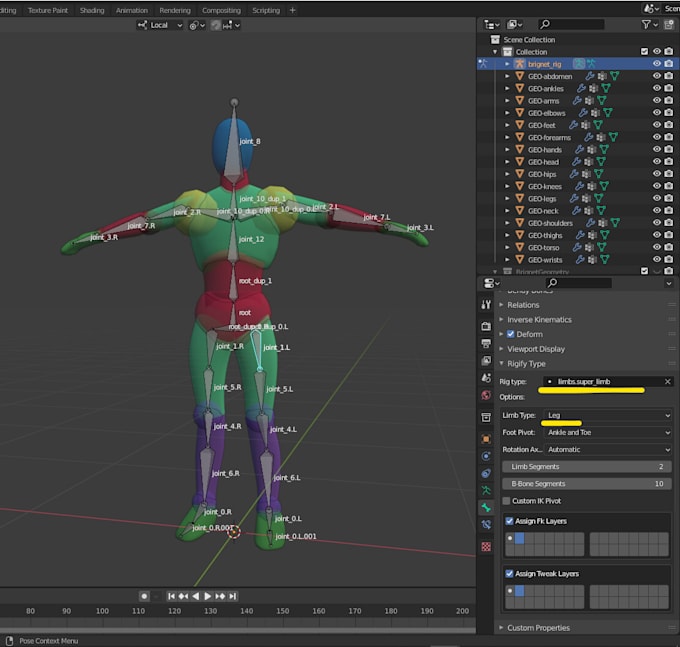
Task: Click the pivot point icon in the header
Action: (x=196, y=25)
